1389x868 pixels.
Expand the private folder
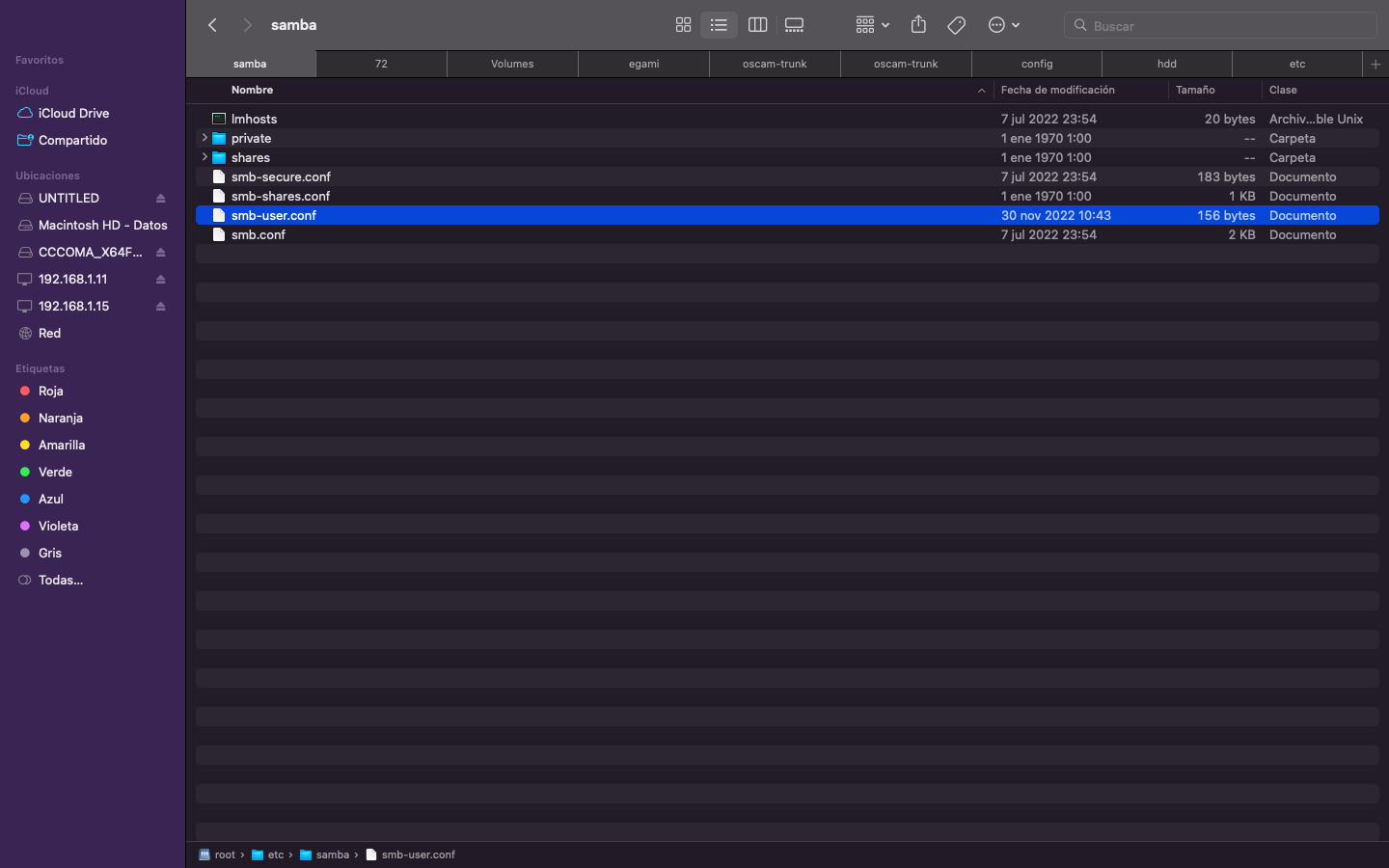(204, 138)
